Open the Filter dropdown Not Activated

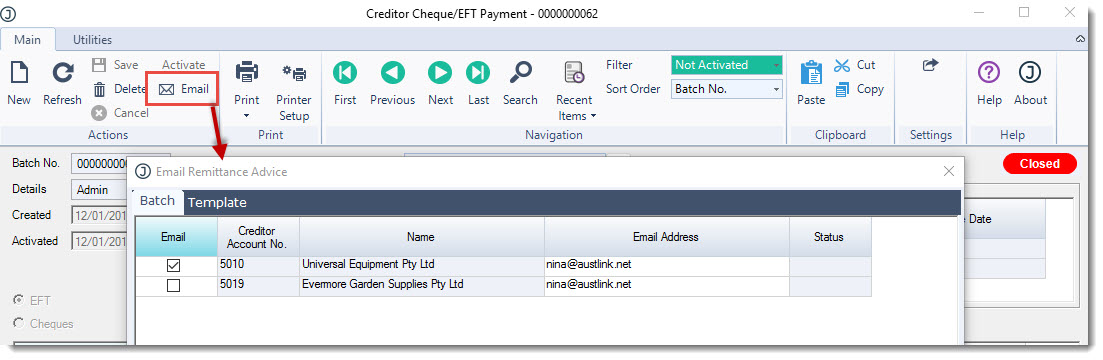(727, 65)
